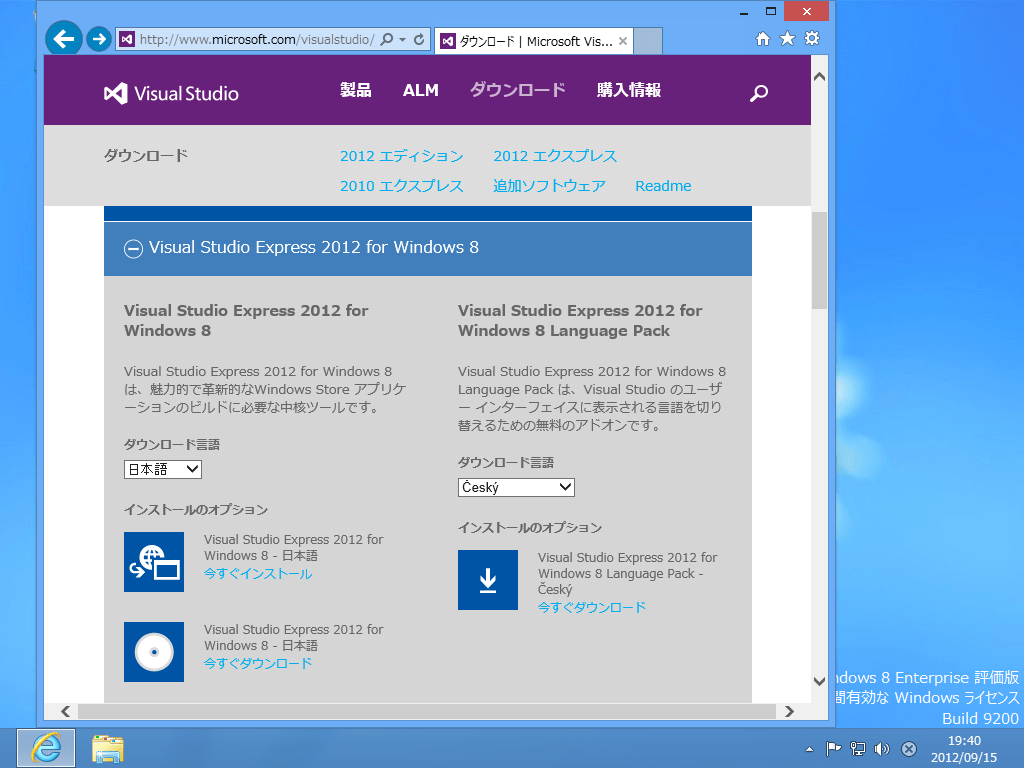Click the scroll down arrow

819,681
